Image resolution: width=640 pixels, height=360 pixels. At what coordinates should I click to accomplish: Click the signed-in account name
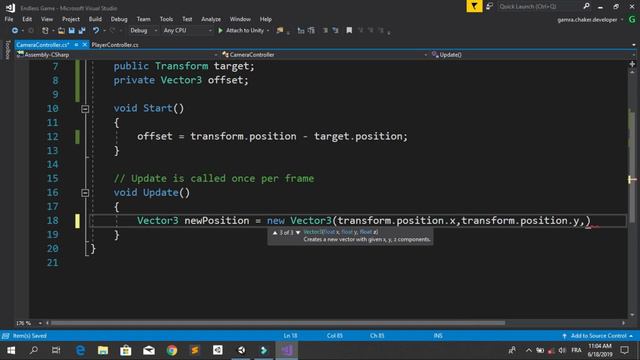pos(587,20)
